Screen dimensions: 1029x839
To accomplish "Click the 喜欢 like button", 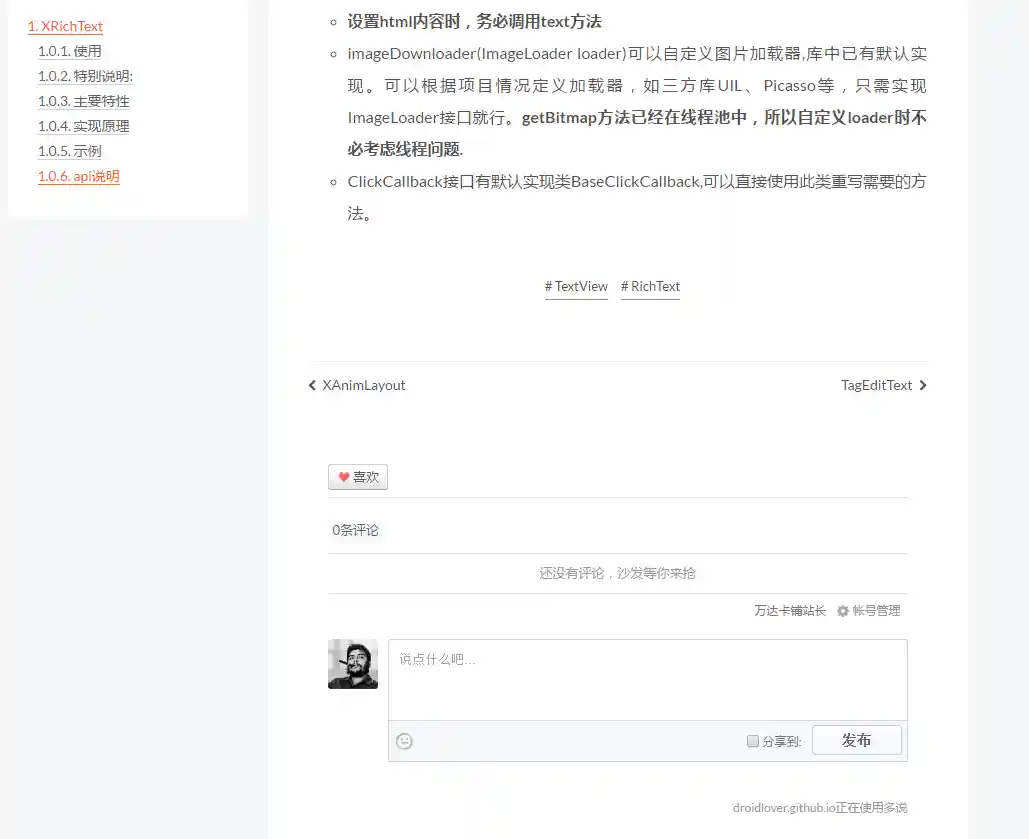I will (x=357, y=477).
